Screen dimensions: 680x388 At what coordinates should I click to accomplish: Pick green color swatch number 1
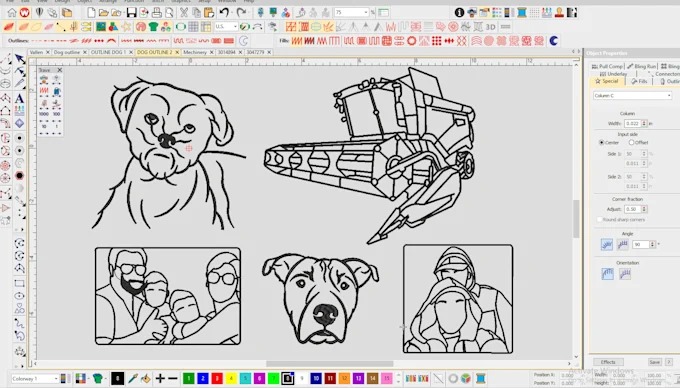(189, 378)
